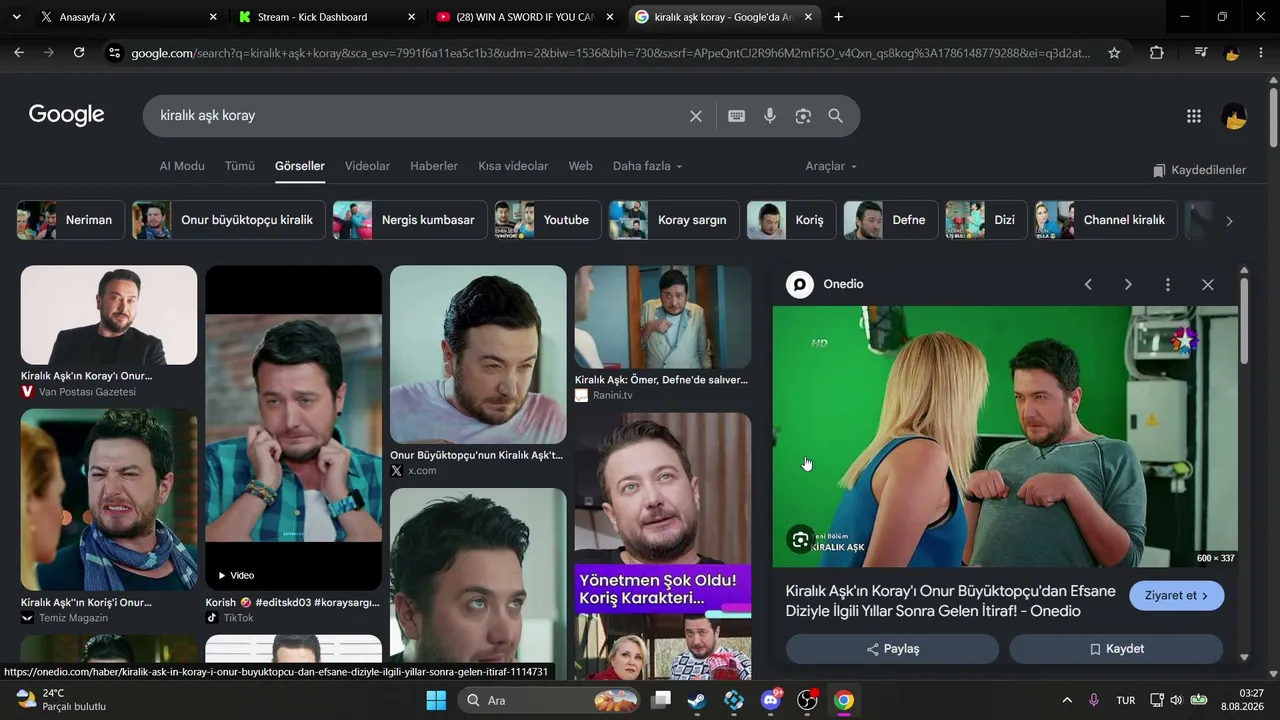This screenshot has width=1280, height=720.
Task: Click the preview panel's vertical scrollbar
Action: pyautogui.click(x=1244, y=321)
